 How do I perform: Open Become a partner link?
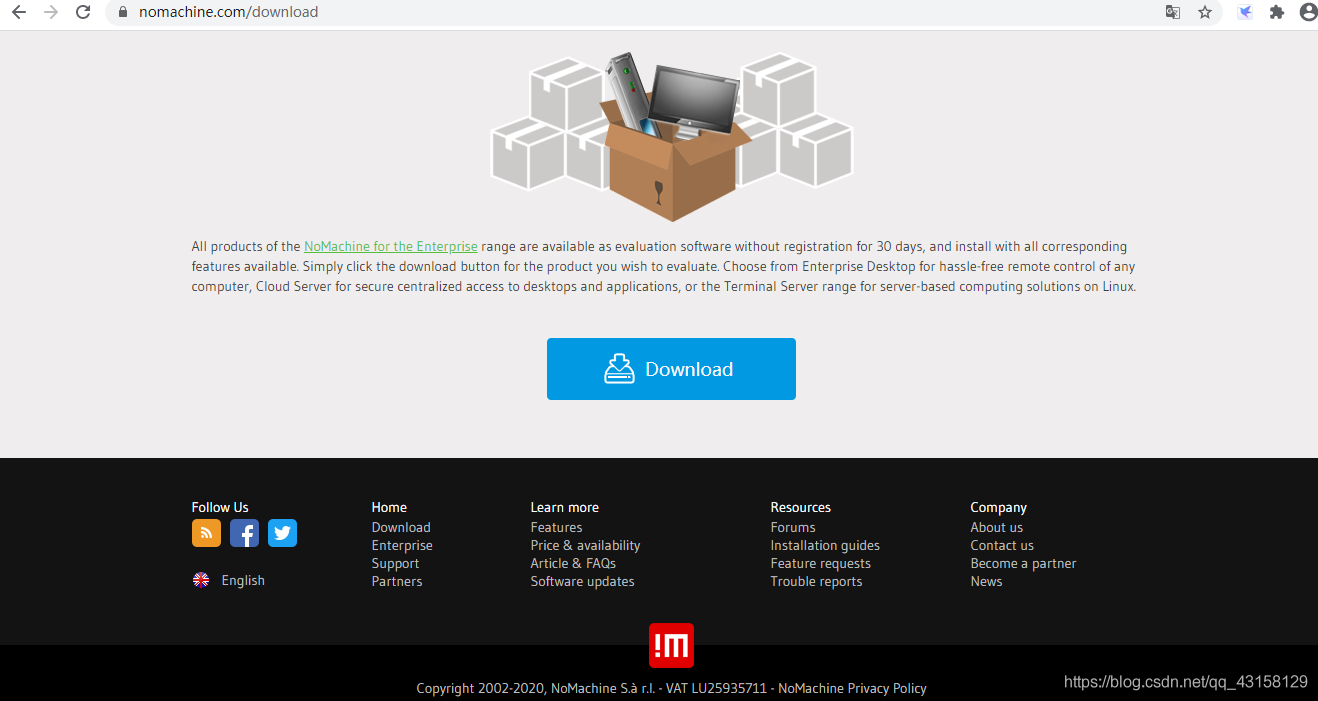point(1023,563)
